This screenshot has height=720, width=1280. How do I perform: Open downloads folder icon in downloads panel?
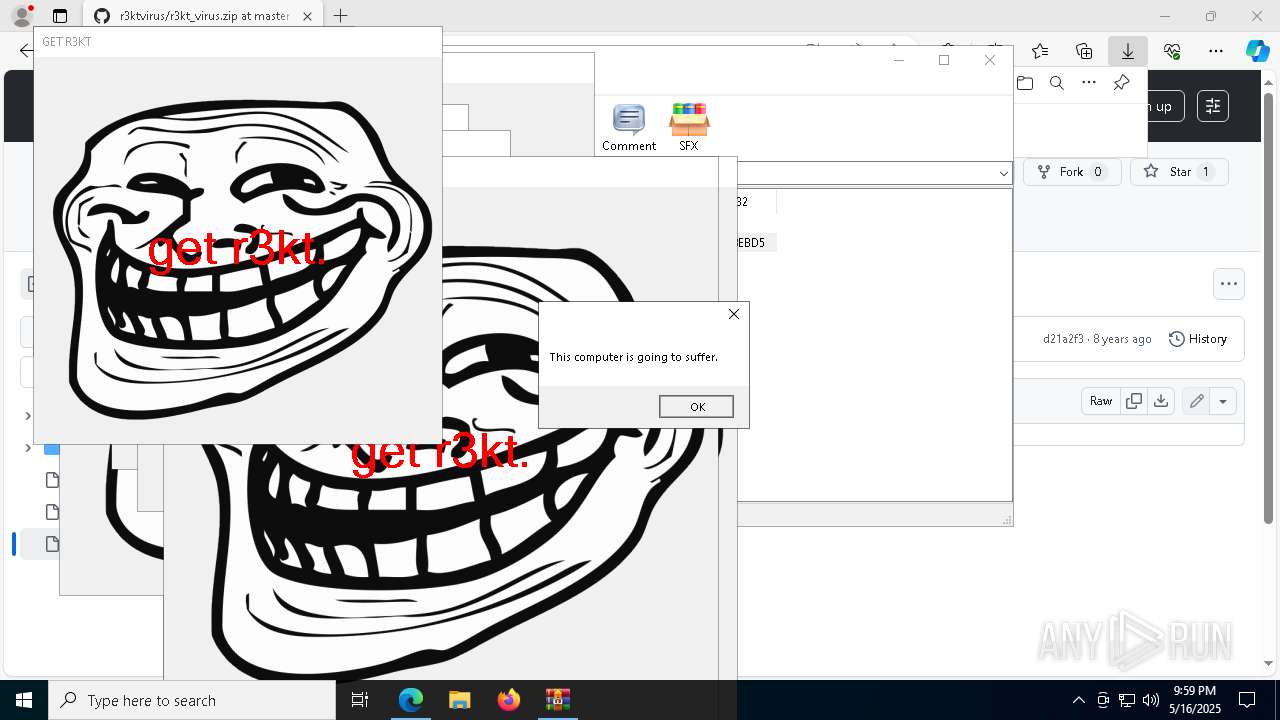click(1025, 83)
